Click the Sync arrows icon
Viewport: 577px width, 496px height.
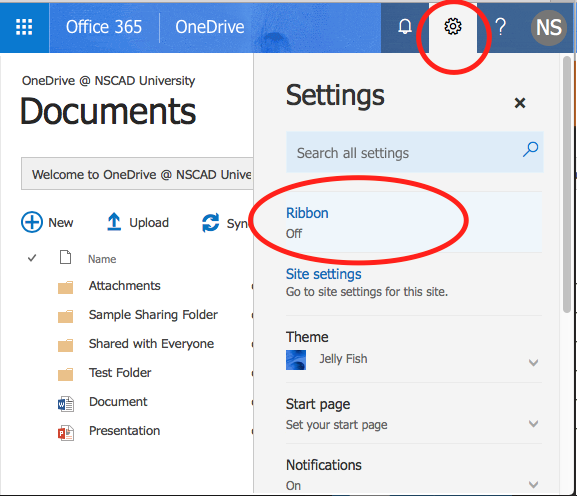210,223
